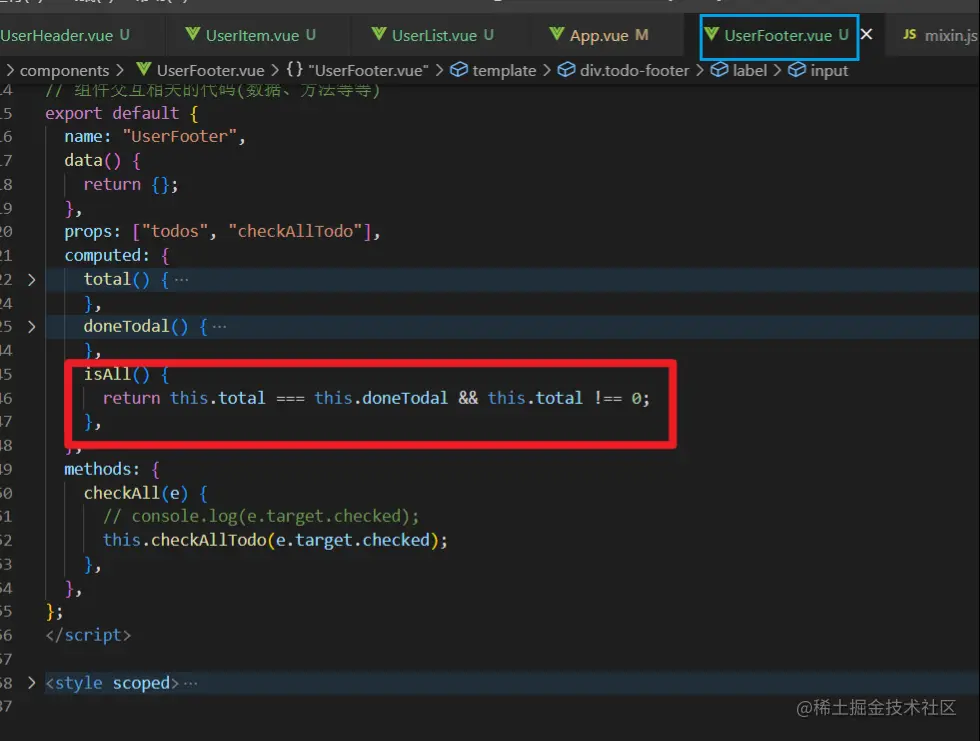
Task: Click the cube icon before div.todo-footer
Action: click(566, 69)
